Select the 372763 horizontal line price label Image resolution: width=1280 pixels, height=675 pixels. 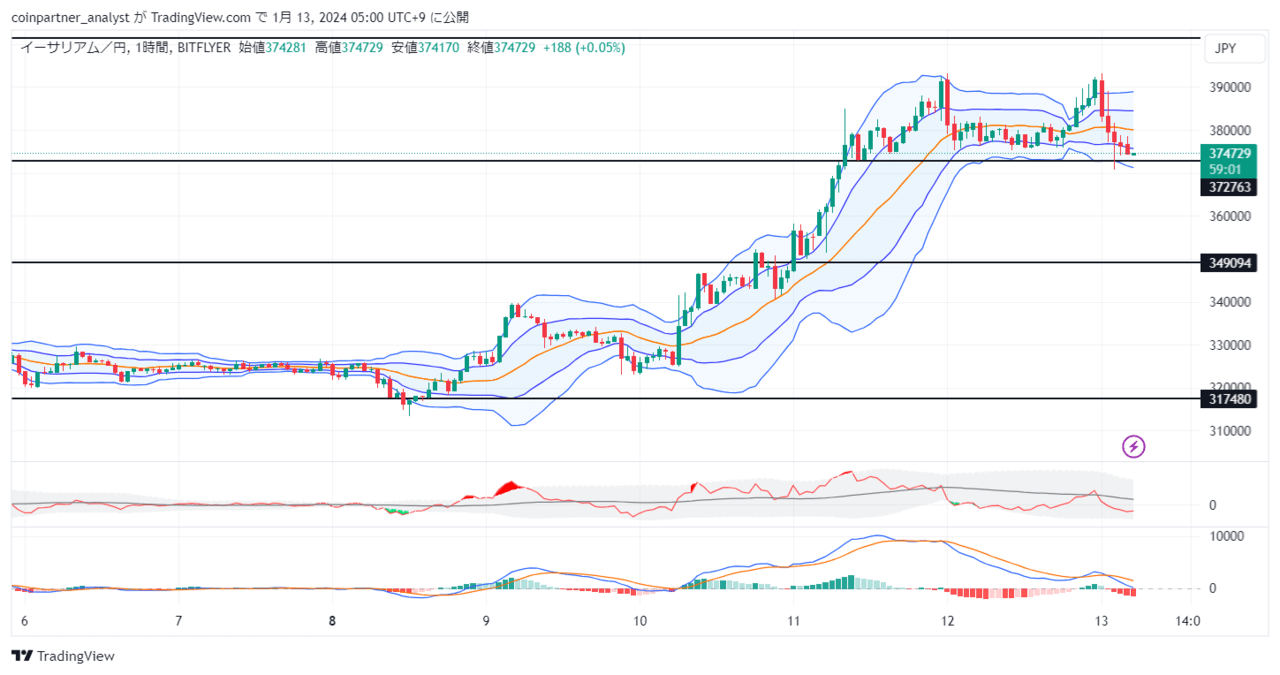pyautogui.click(x=1228, y=187)
